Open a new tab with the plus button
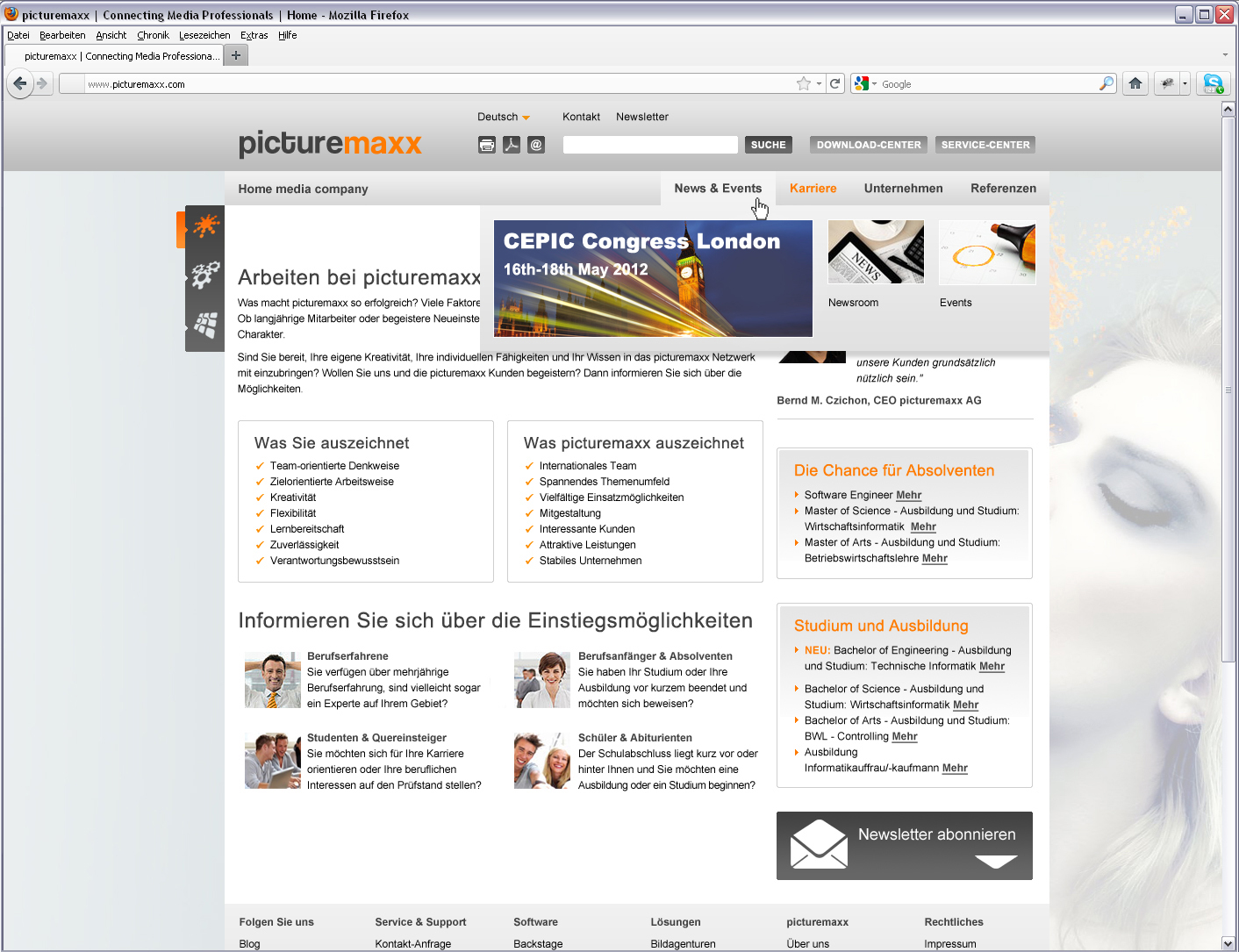 pos(235,55)
